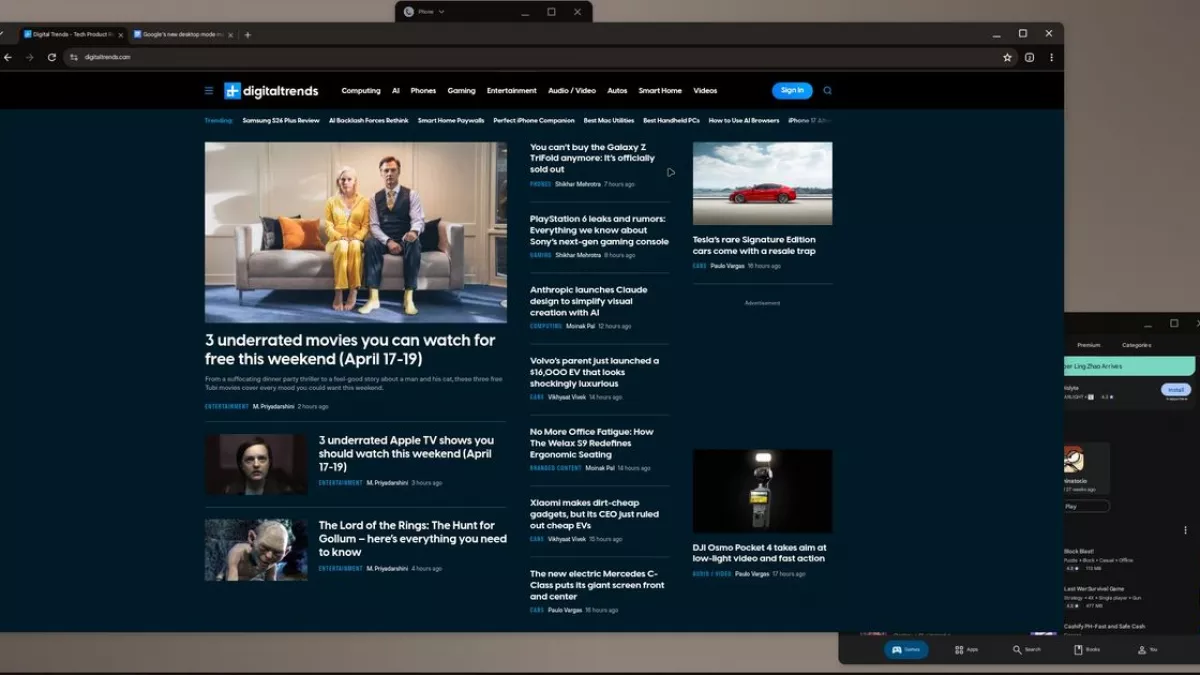
Task: Install the featured Play Store game
Action: click(1176, 390)
